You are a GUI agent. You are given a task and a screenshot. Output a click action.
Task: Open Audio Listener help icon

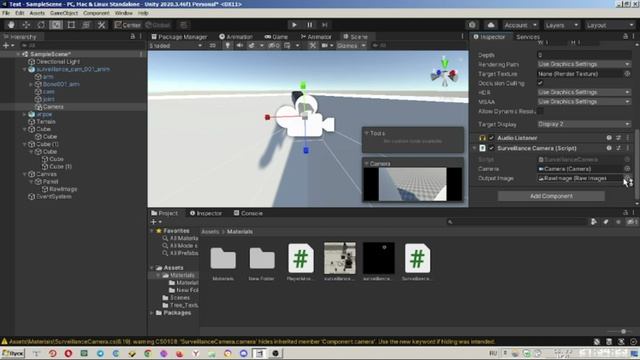coord(609,138)
